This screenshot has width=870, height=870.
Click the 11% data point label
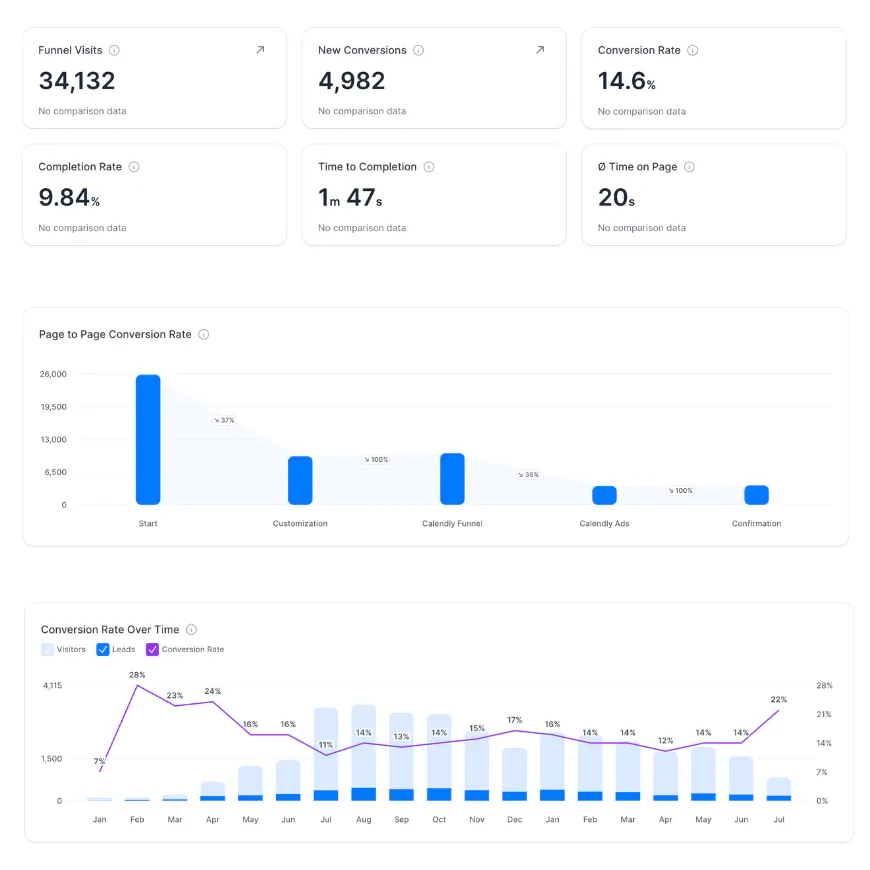(326, 745)
